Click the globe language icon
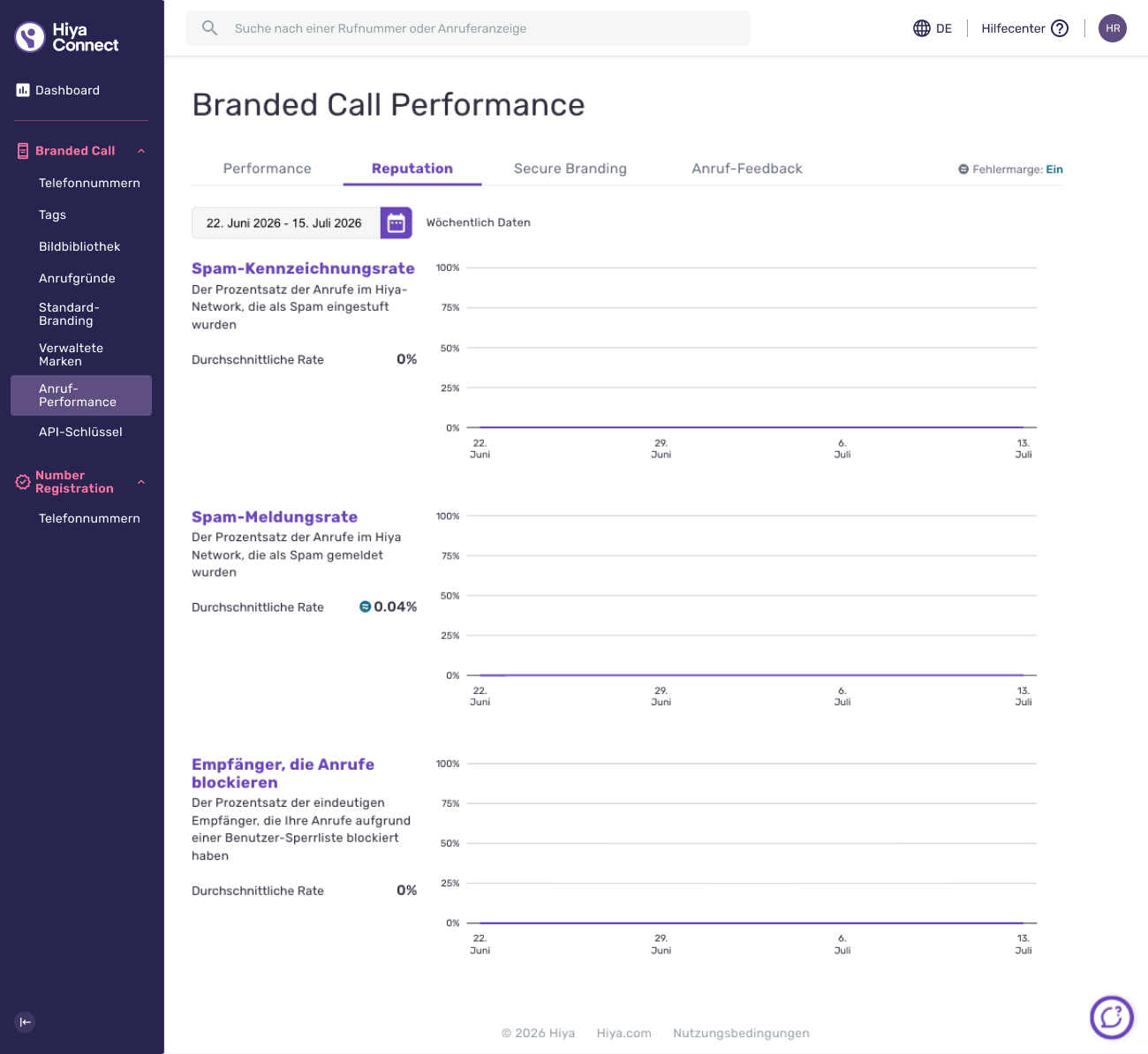The height and width of the screenshot is (1054, 1148). [x=922, y=28]
